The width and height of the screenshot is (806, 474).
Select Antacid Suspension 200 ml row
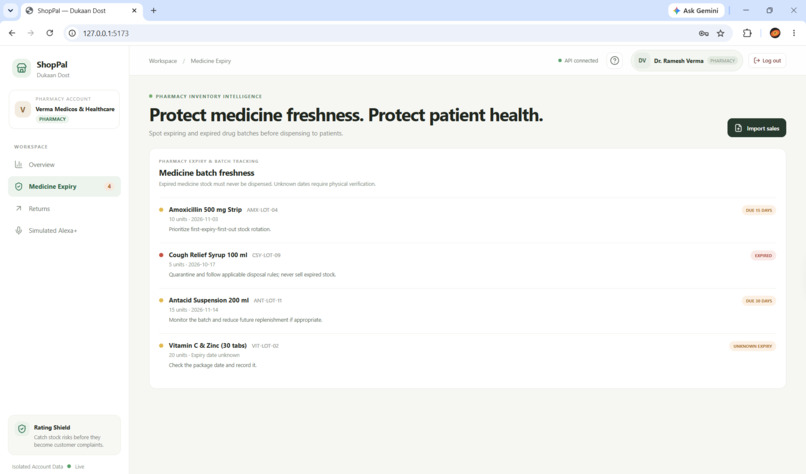[x=467, y=310]
